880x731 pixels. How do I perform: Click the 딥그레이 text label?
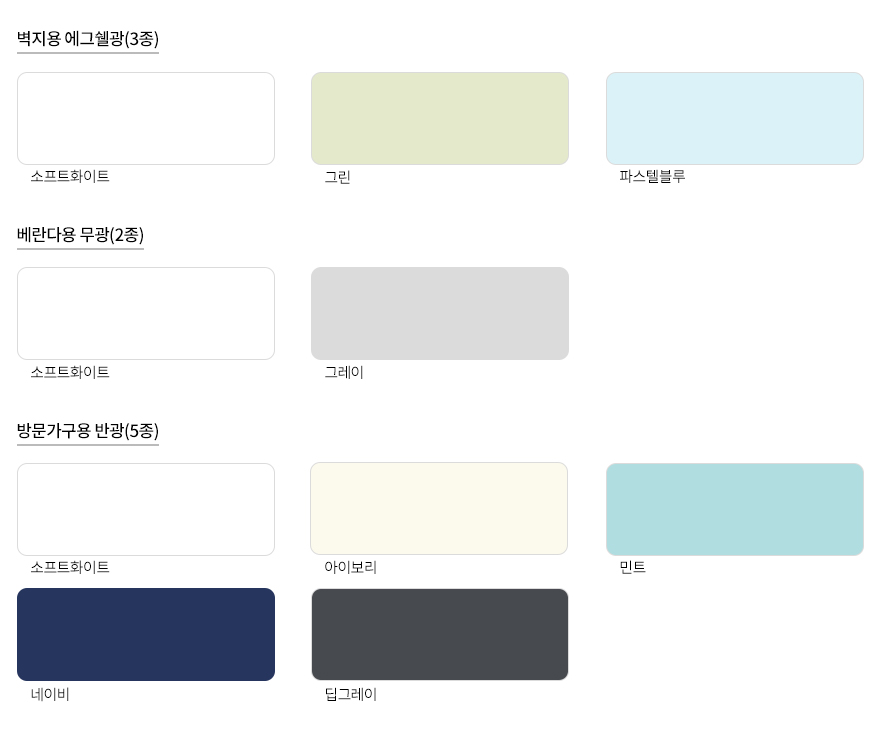[x=350, y=694]
